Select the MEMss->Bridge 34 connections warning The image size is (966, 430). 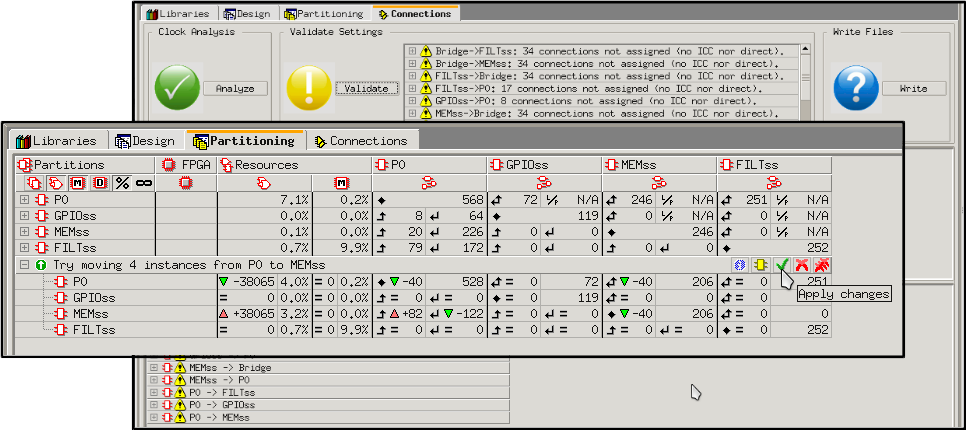tap(603, 113)
